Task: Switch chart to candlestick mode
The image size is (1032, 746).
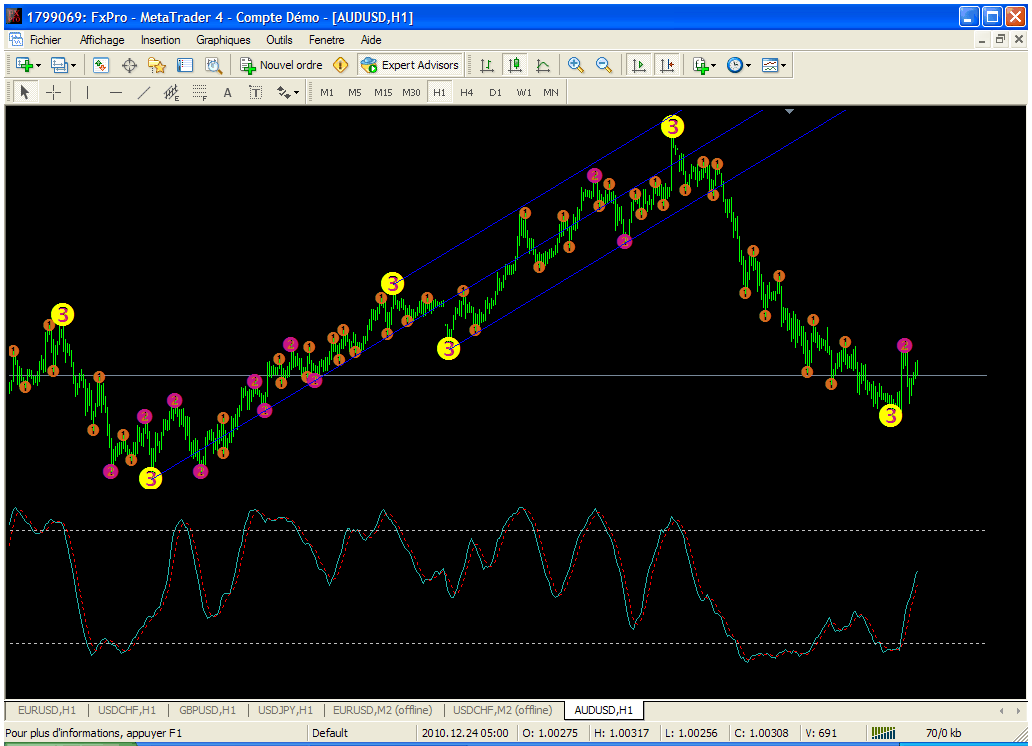Action: [x=515, y=65]
